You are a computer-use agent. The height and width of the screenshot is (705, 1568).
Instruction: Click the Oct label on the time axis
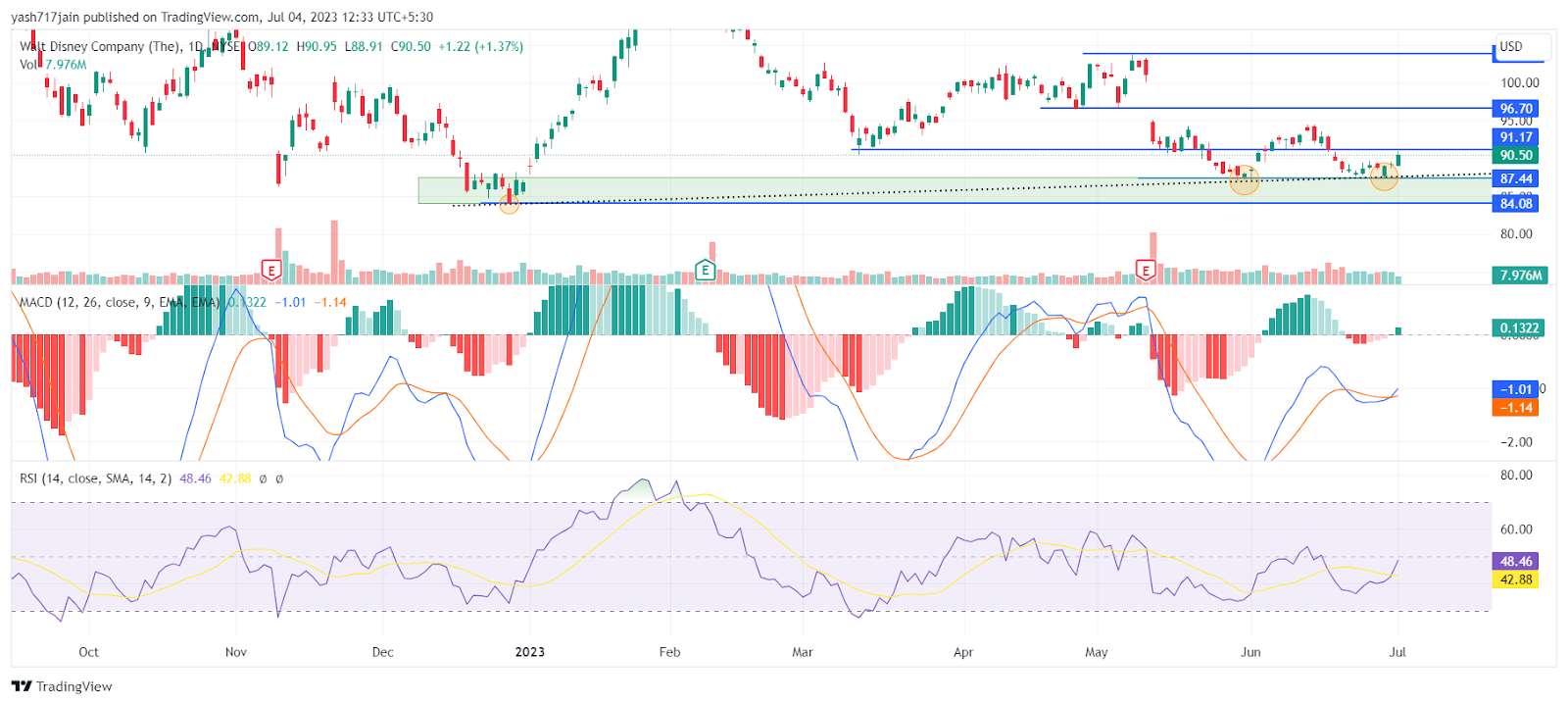tap(88, 652)
